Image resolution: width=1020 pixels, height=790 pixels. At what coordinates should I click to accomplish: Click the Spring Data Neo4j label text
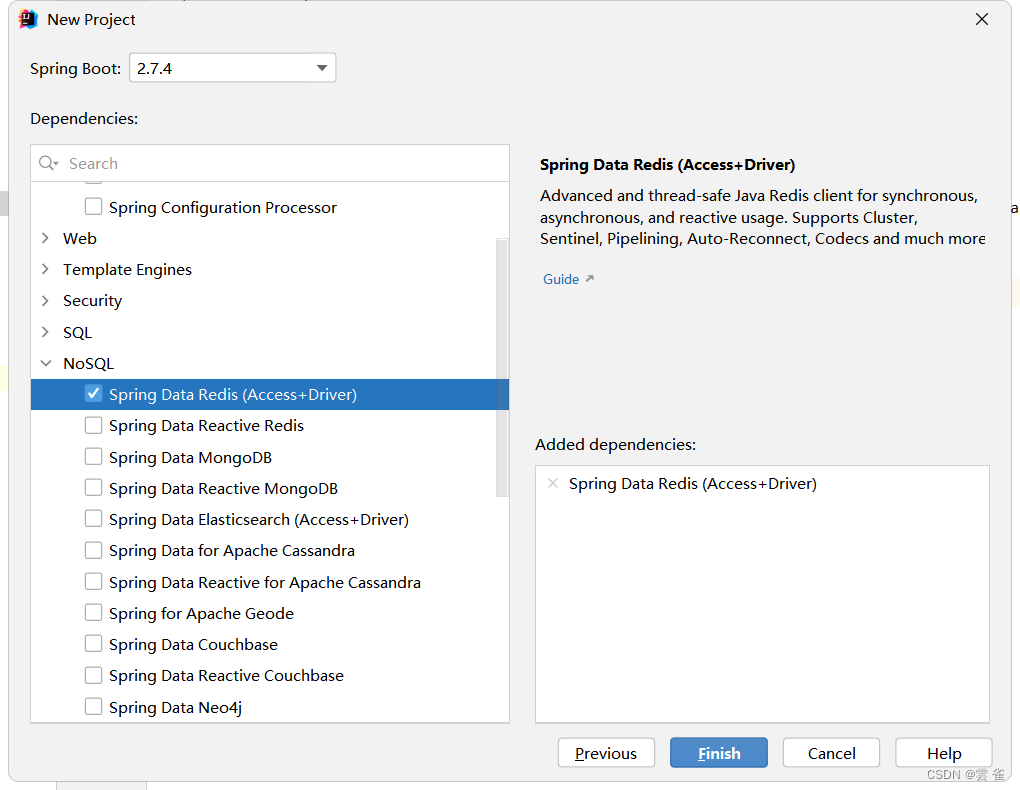click(x=176, y=707)
